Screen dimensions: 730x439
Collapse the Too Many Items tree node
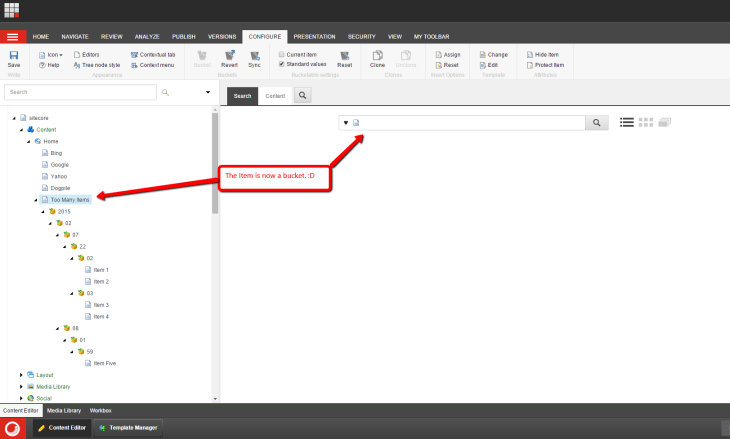pos(37,199)
